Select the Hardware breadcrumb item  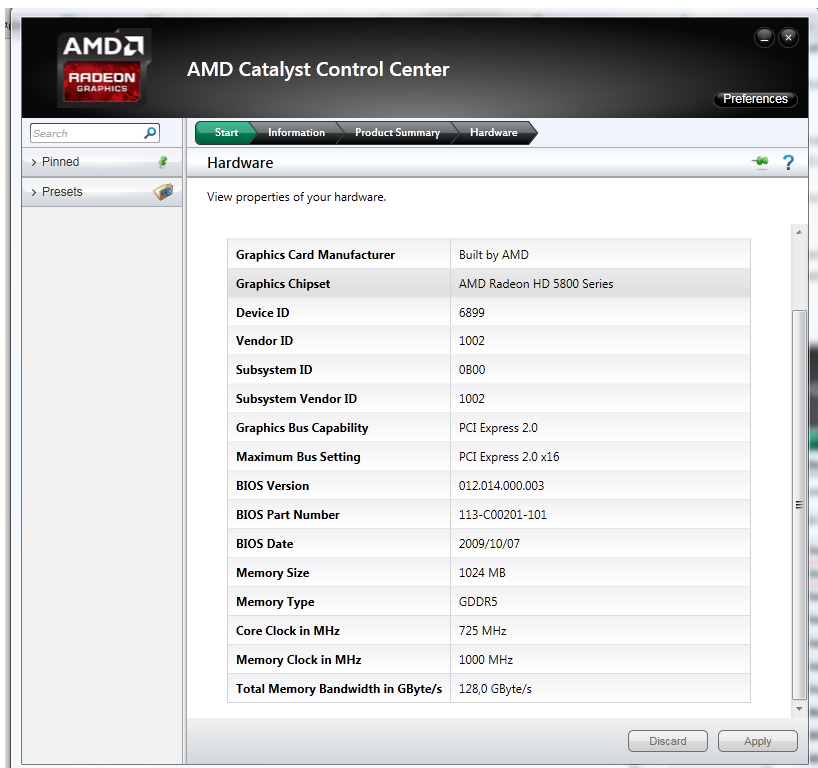click(x=494, y=133)
